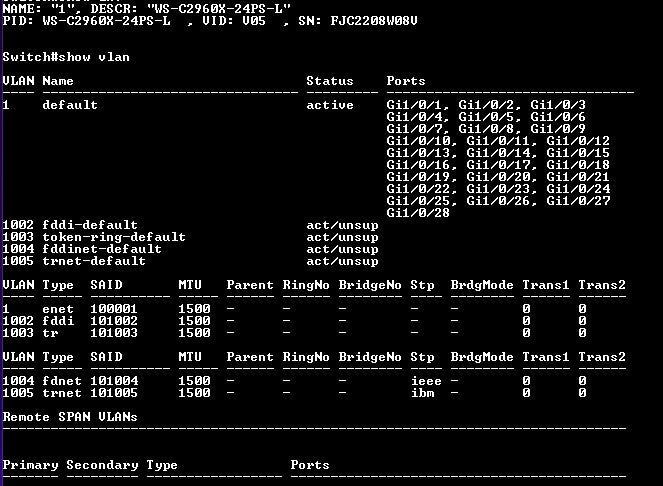
Task: Click port entry 'Gi1/0/26'
Action: click(498, 200)
